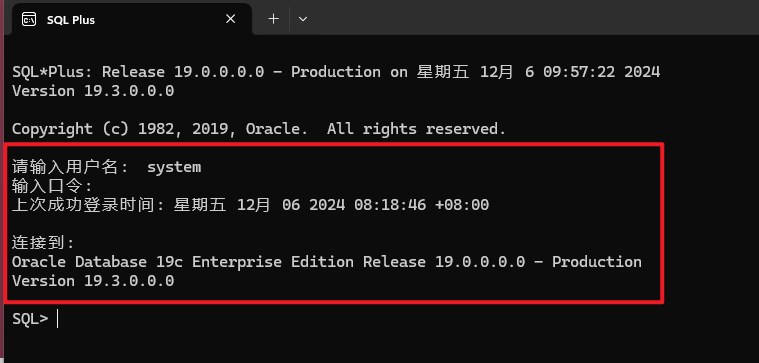Click the 上次成功登录时间 label
759x363 pixels.
[89, 205]
